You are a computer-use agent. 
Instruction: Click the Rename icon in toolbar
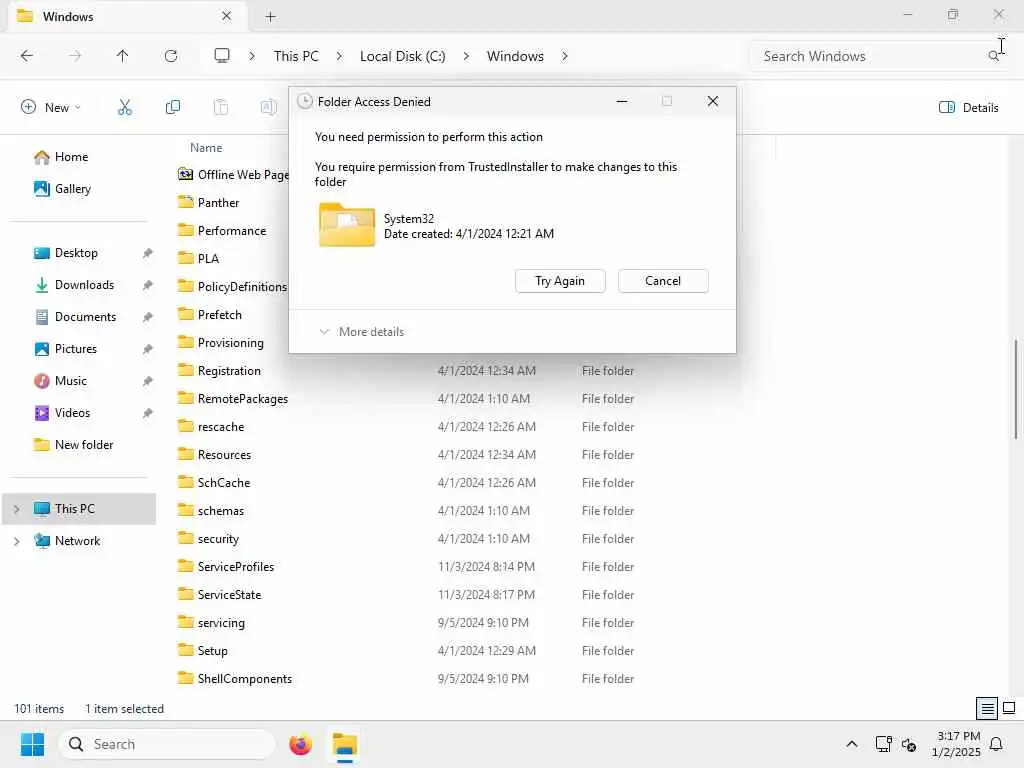(x=268, y=107)
